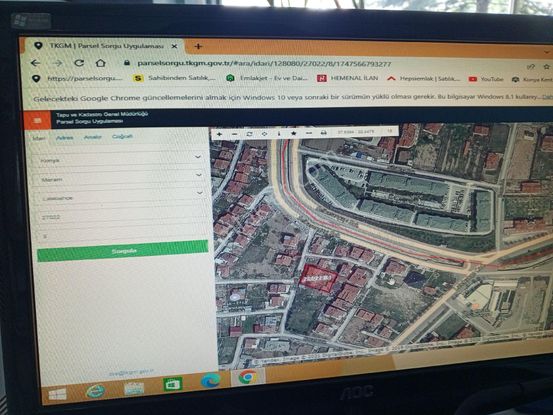This screenshot has height=415, width=553.
Task: Expand the district dropdown showing Meram
Action: (x=120, y=177)
